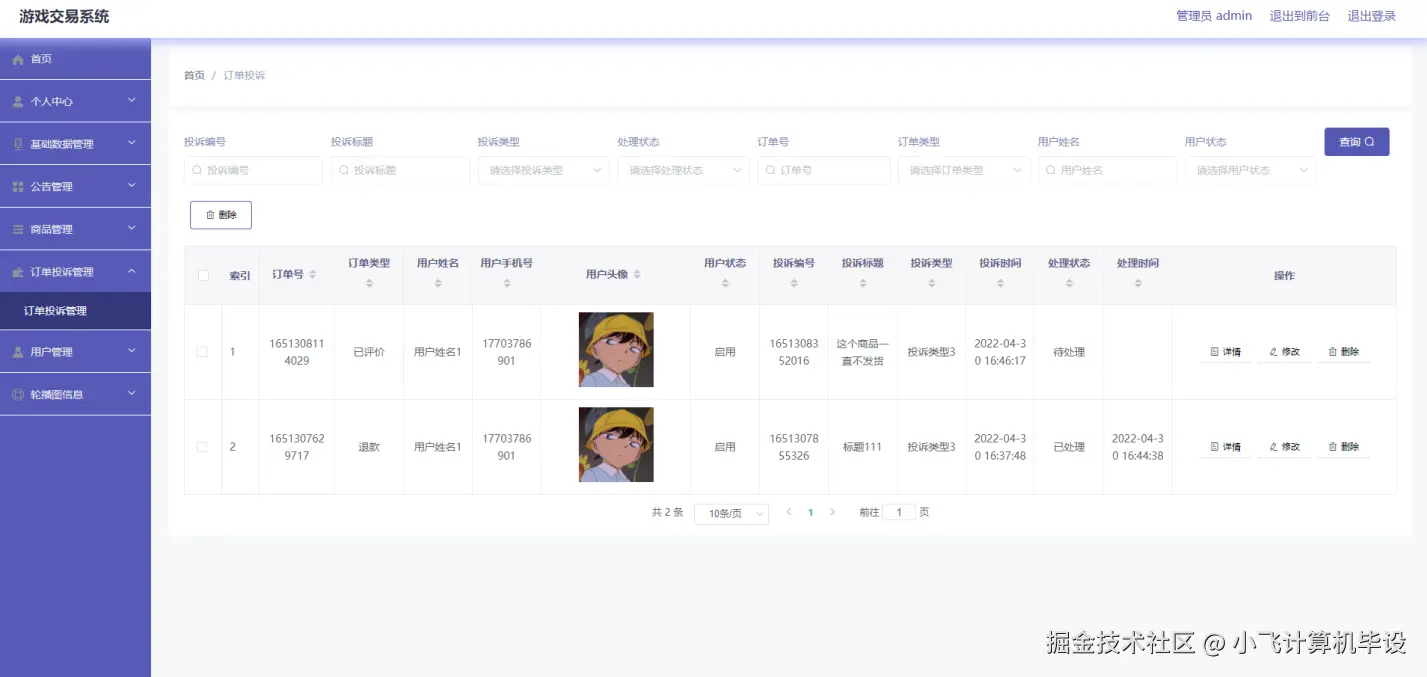The image size is (1427, 677).
Task: Click 修改 edit icon on the second row
Action: pos(1284,446)
